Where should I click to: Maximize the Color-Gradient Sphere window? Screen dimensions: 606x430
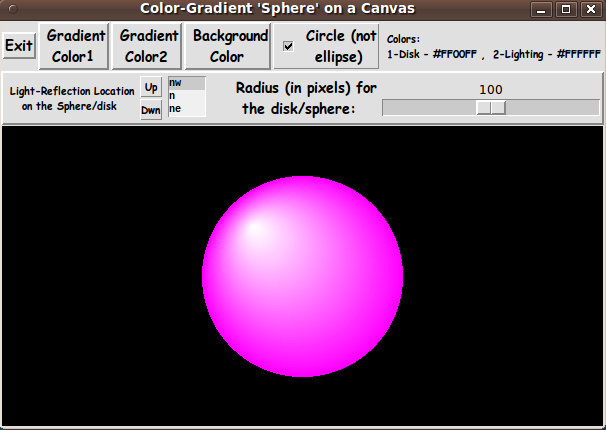coord(566,9)
